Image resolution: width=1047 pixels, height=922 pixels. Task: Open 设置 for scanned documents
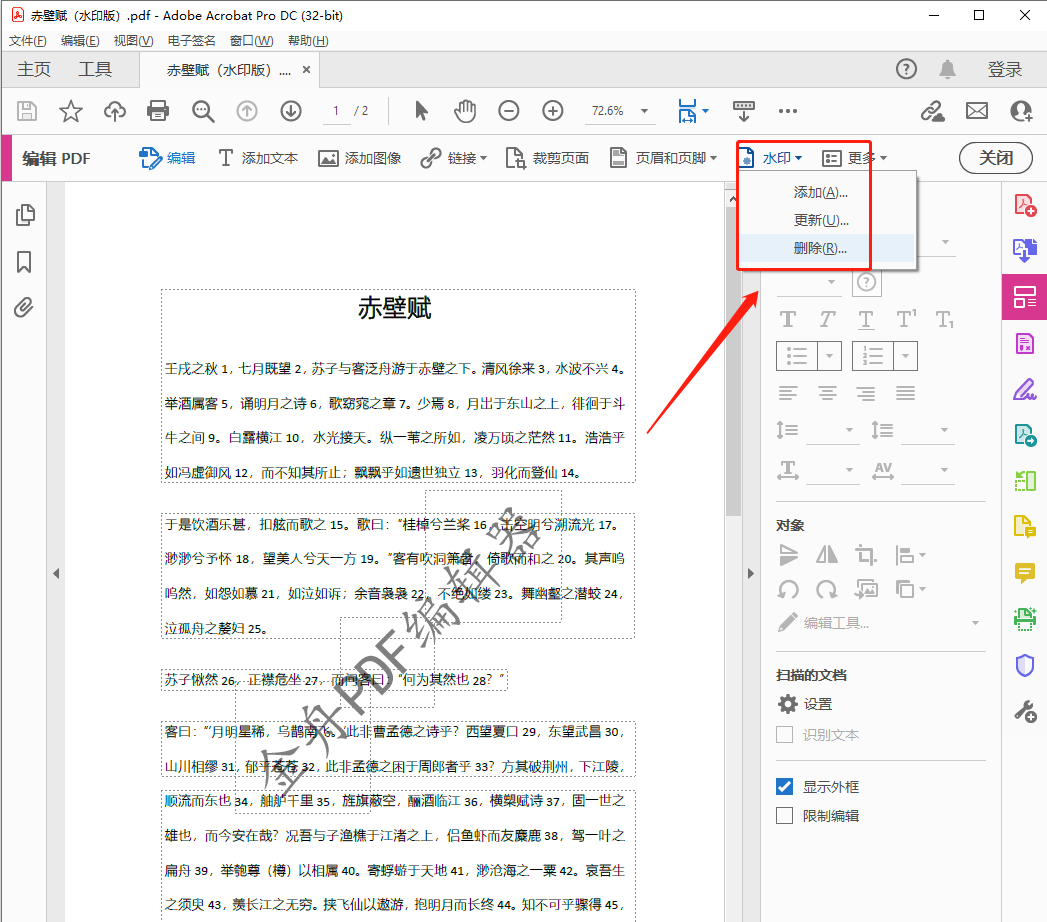tap(805, 704)
